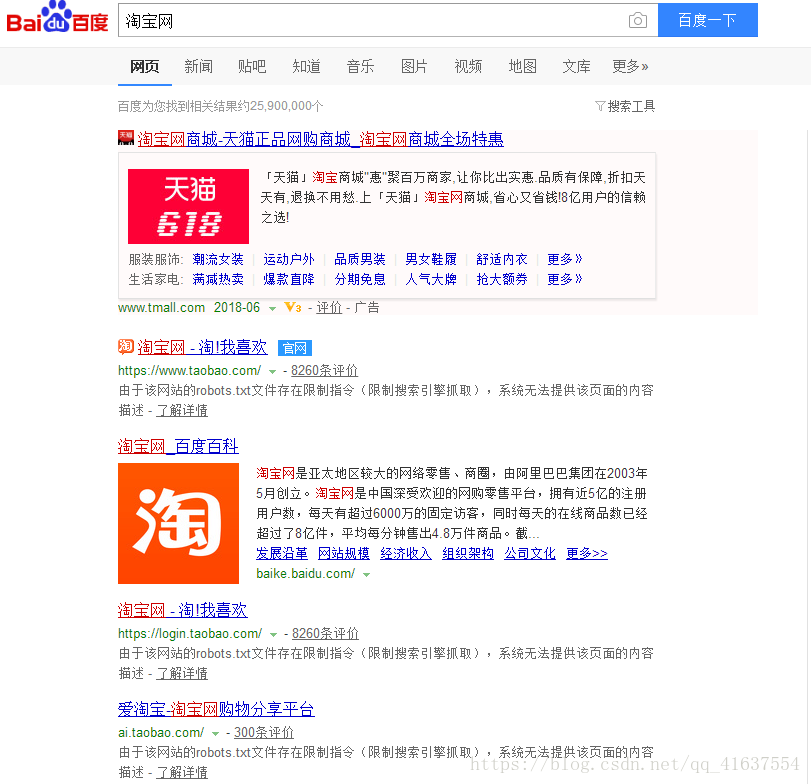This screenshot has height=784, width=811.
Task: Click 更多》 in the 生活家电 row
Action: pos(565,279)
